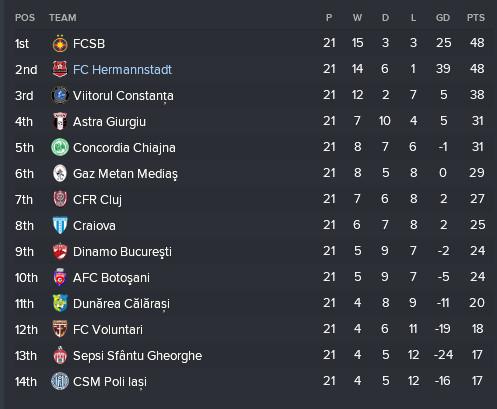
Task: Open the FC Voluntari team page
Action: [x=108, y=330]
